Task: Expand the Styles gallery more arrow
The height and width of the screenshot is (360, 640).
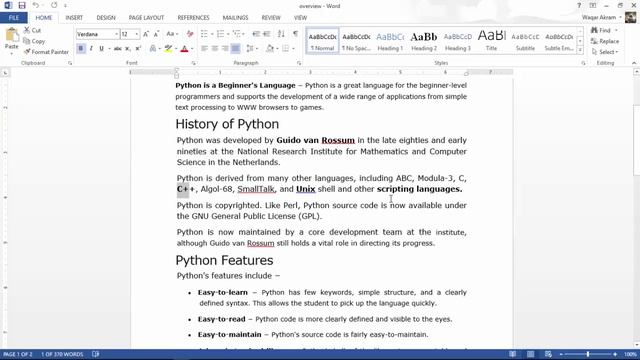Action: click(x=580, y=50)
